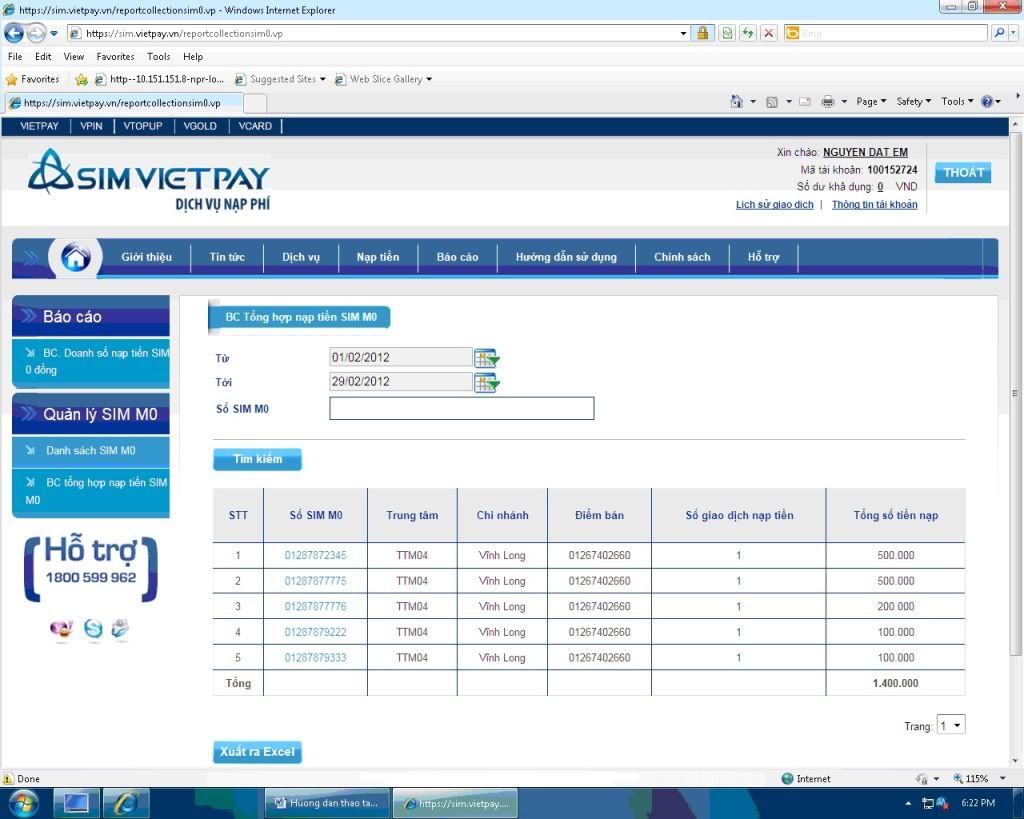Screen dimensions: 1024x819
Task: Open Favorites star button
Action: pos(32,79)
